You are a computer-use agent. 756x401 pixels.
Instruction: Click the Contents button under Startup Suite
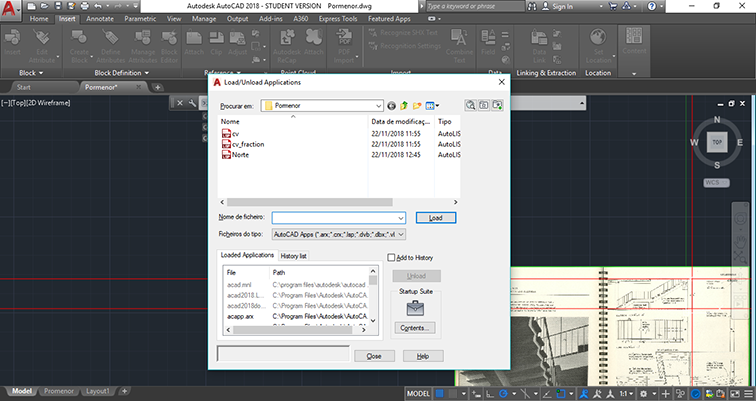point(415,328)
